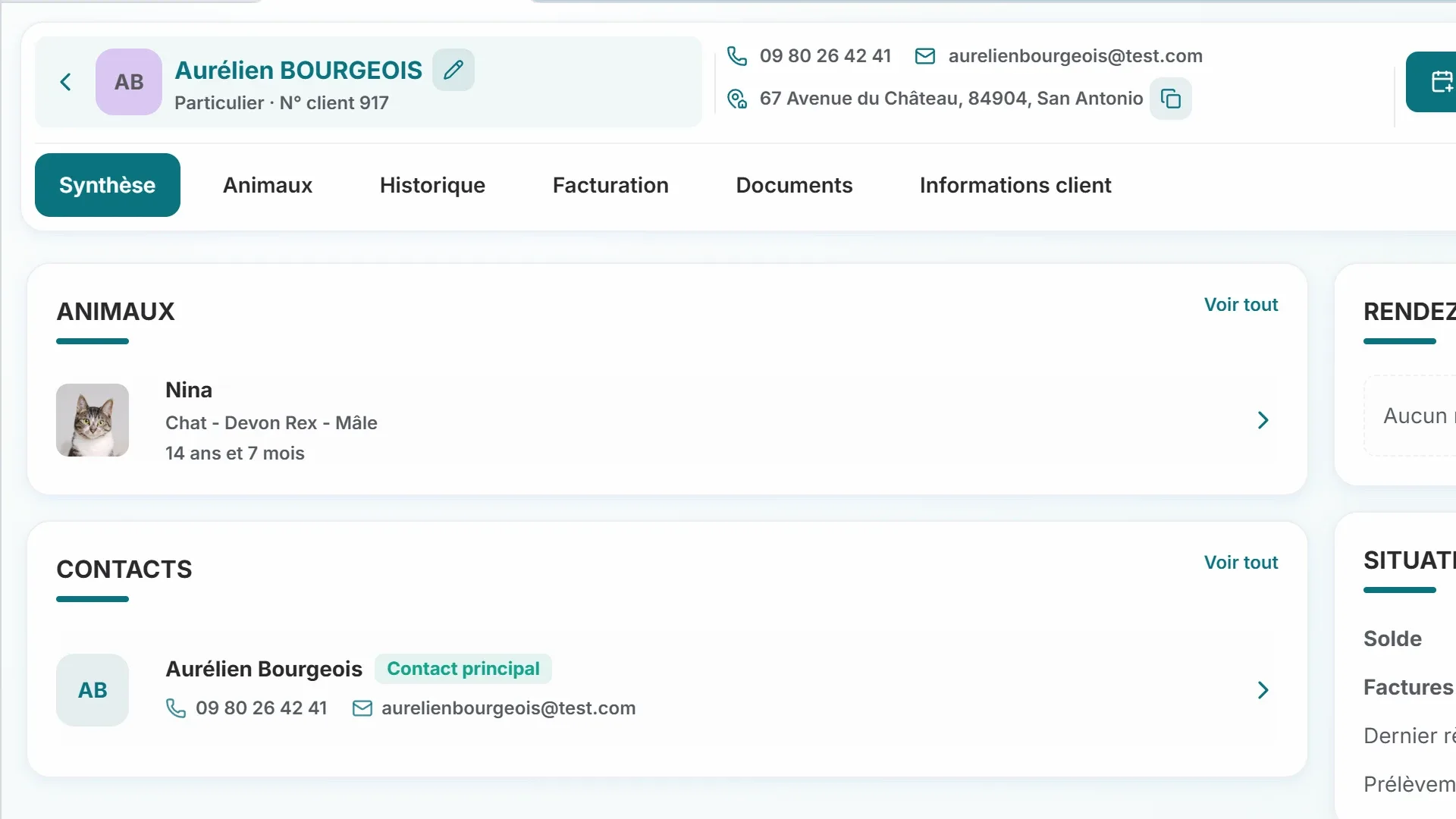This screenshot has height=819, width=1456.
Task: Click the AB avatar in client header
Action: pyautogui.click(x=129, y=82)
